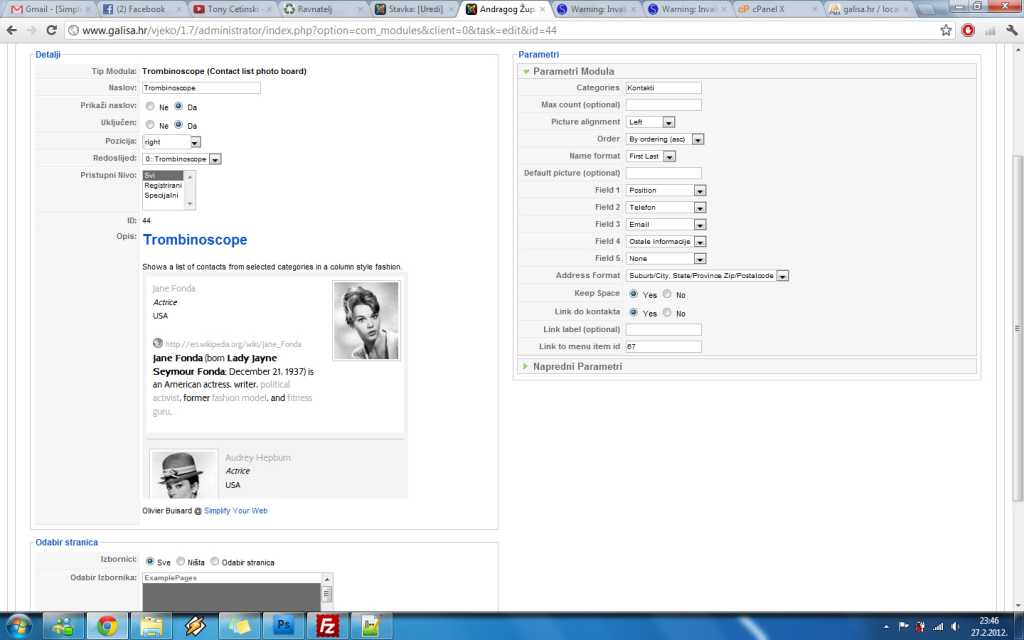Choose Ništa under Izbornici
This screenshot has height=640, width=1024.
[181, 562]
